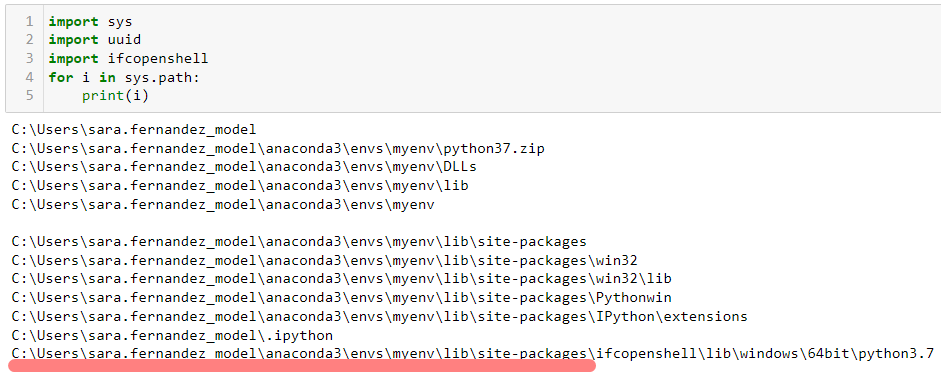Click the 'import sys' code line
Viewport: 941px width, 374px height.
pyautogui.click(x=90, y=22)
